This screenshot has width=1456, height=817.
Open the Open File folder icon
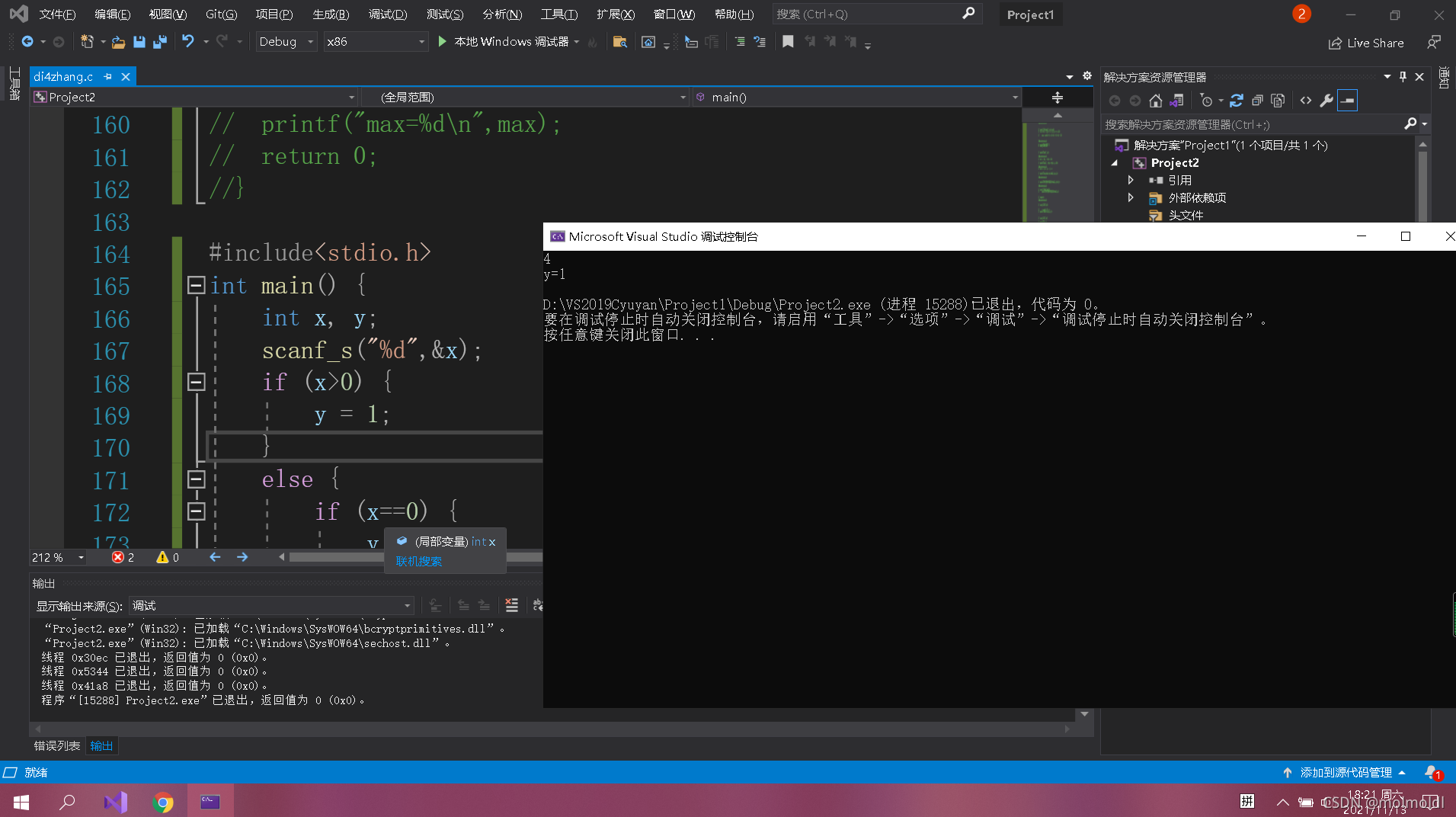click(x=118, y=42)
